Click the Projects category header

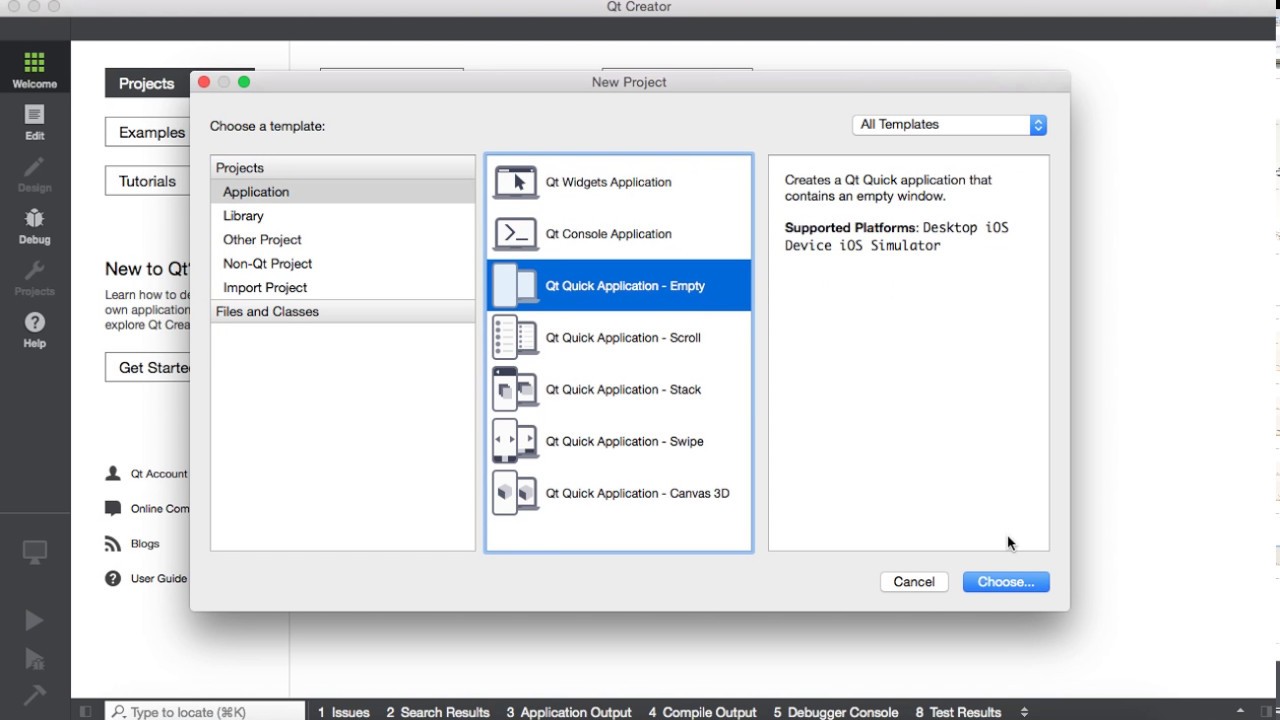tap(343, 168)
